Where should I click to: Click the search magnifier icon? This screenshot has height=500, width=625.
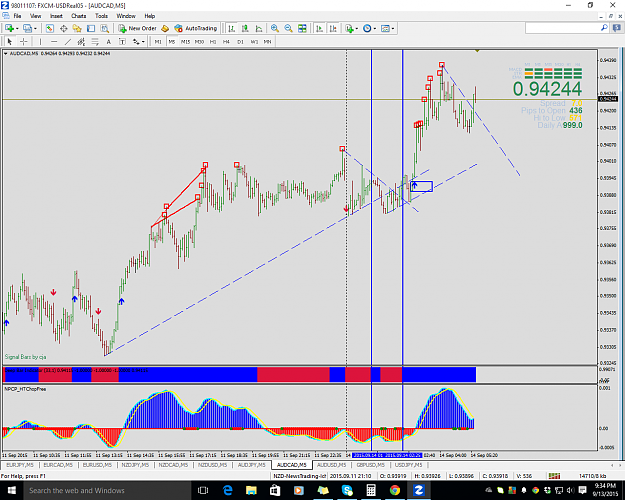coord(604,28)
